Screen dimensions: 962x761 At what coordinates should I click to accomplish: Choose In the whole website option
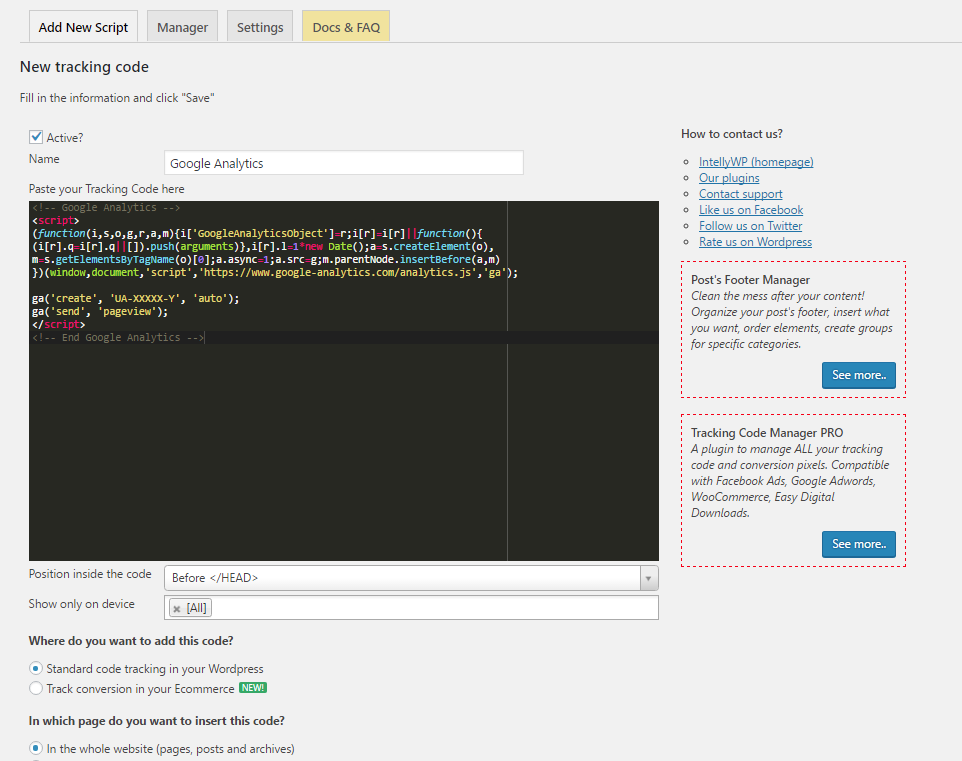(x=37, y=748)
